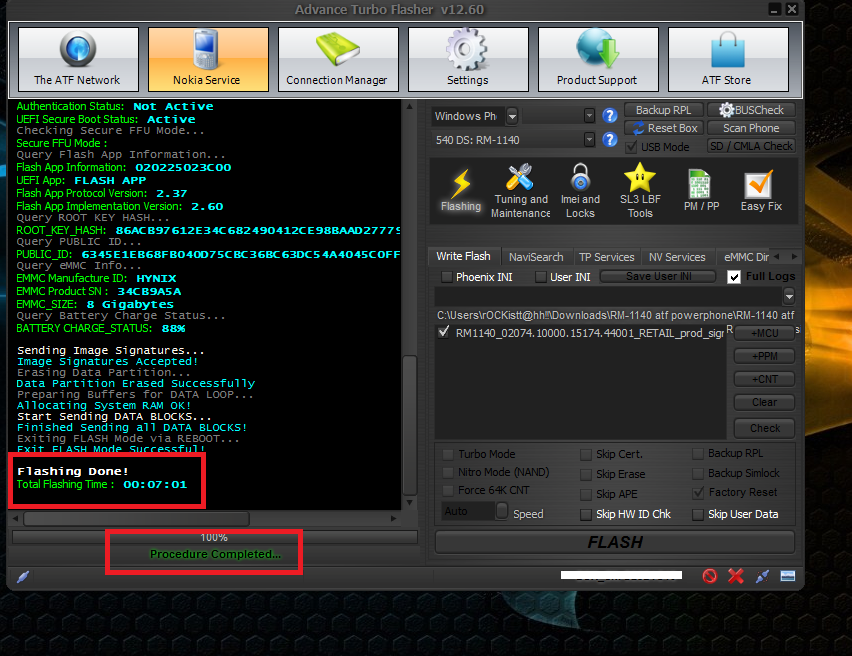
Task: Expand the Auto speed dropdown
Action: (501, 512)
